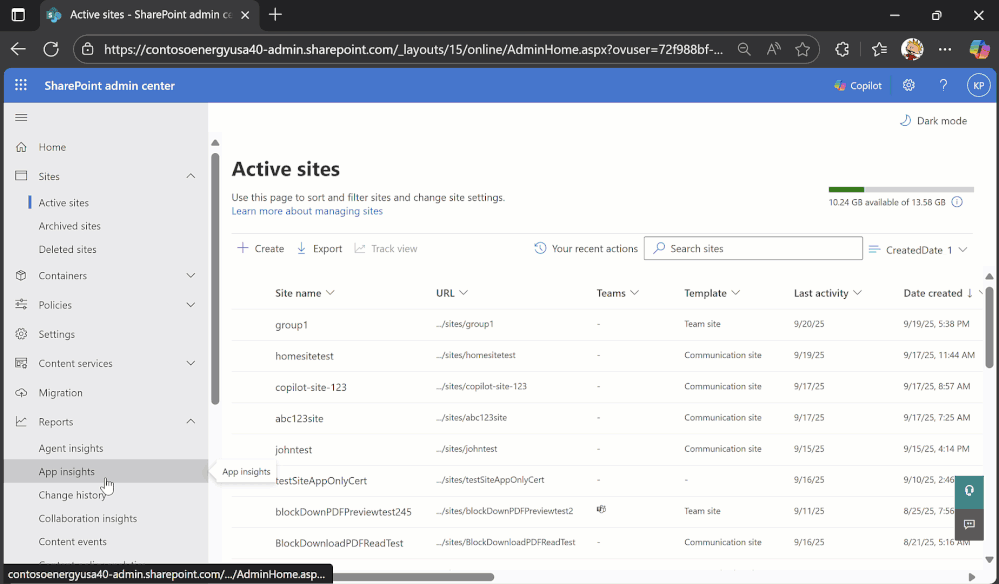Open the Last activity column dropdown
Screen dimensions: 999x584
tap(857, 293)
